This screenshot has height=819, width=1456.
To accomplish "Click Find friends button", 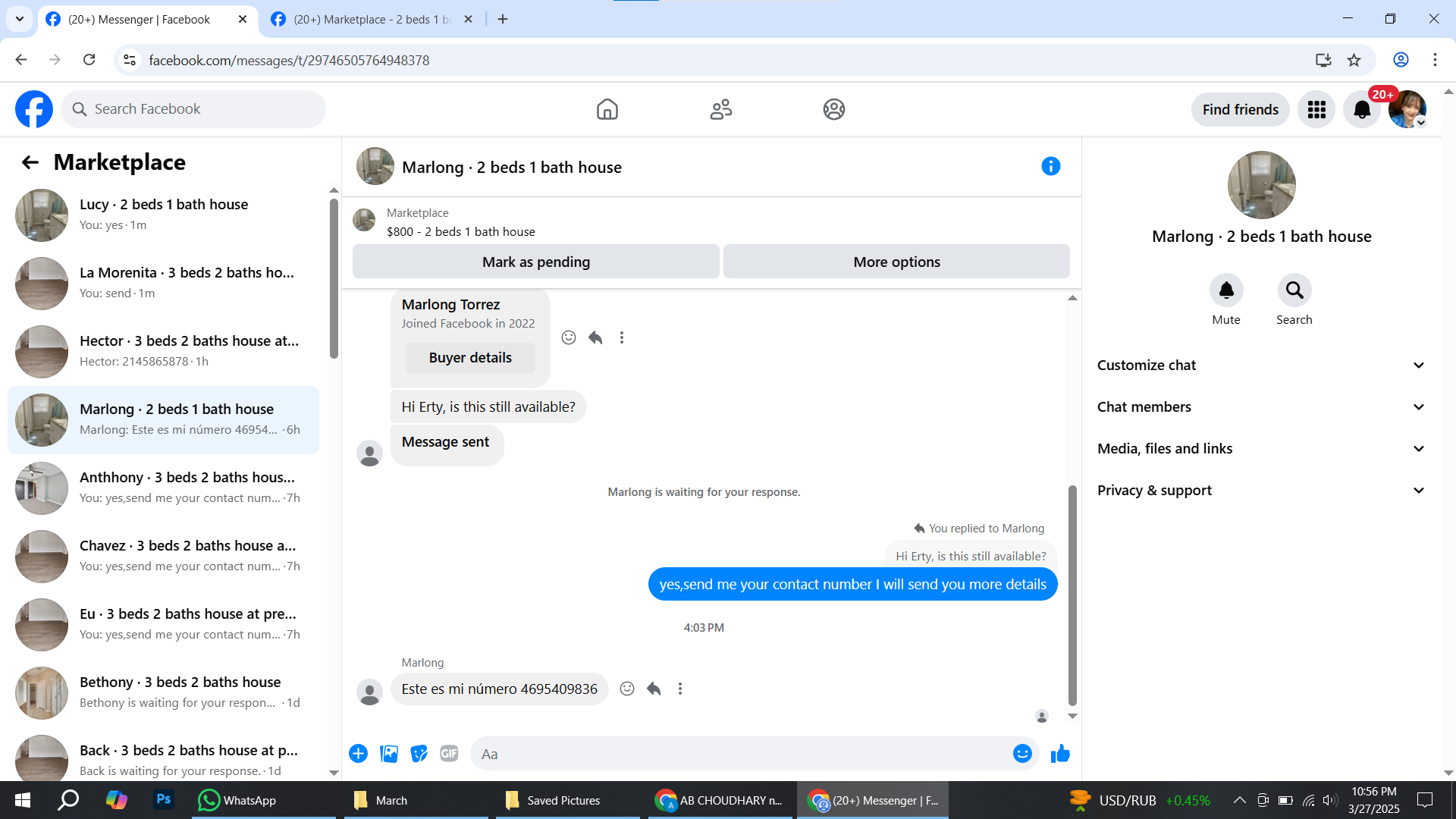I will [1241, 110].
